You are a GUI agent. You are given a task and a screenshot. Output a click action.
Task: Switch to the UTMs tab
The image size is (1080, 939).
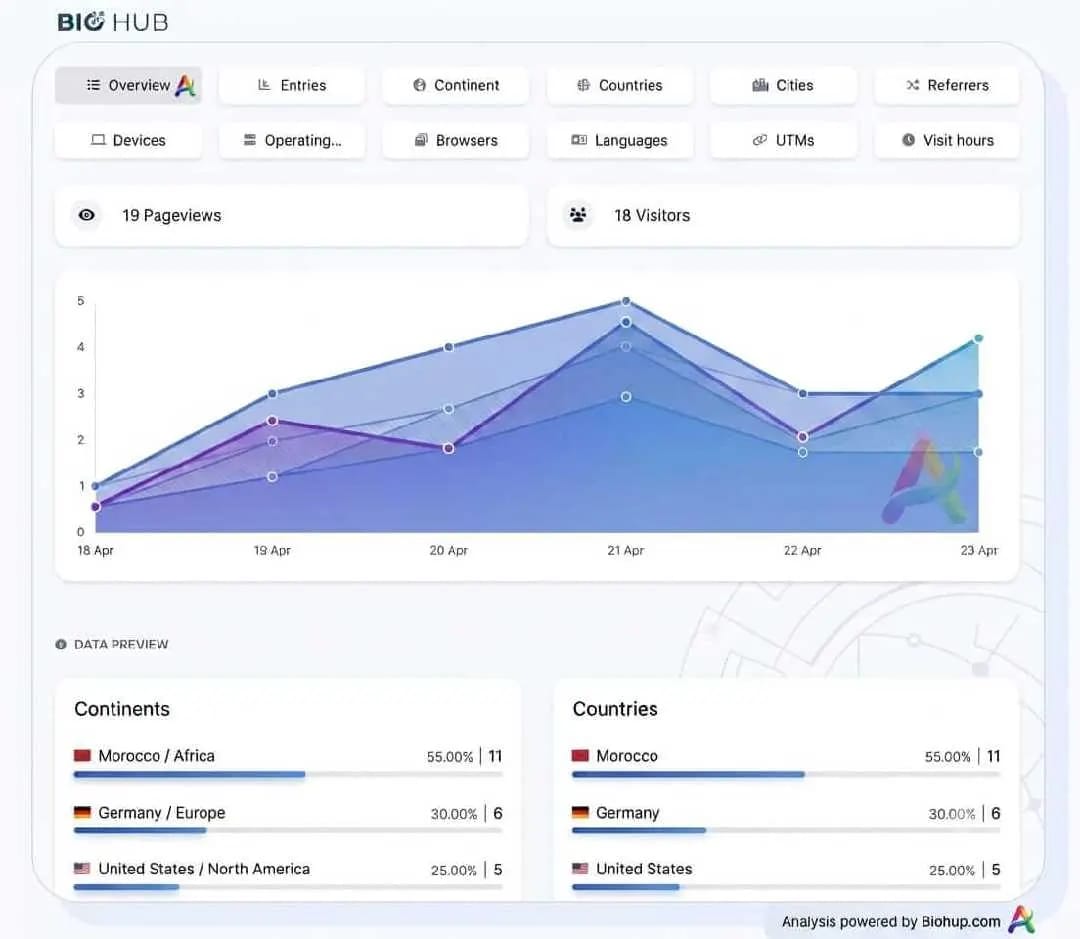[783, 141]
